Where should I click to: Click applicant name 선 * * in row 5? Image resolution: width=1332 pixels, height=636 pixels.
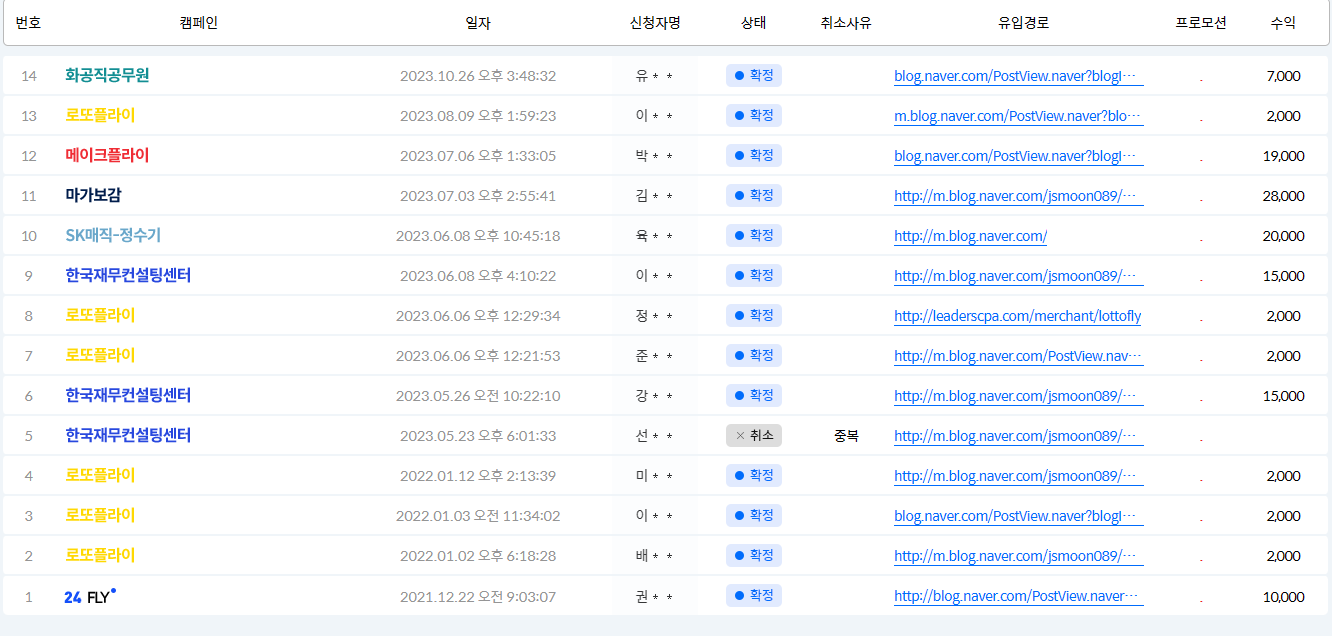(x=654, y=436)
